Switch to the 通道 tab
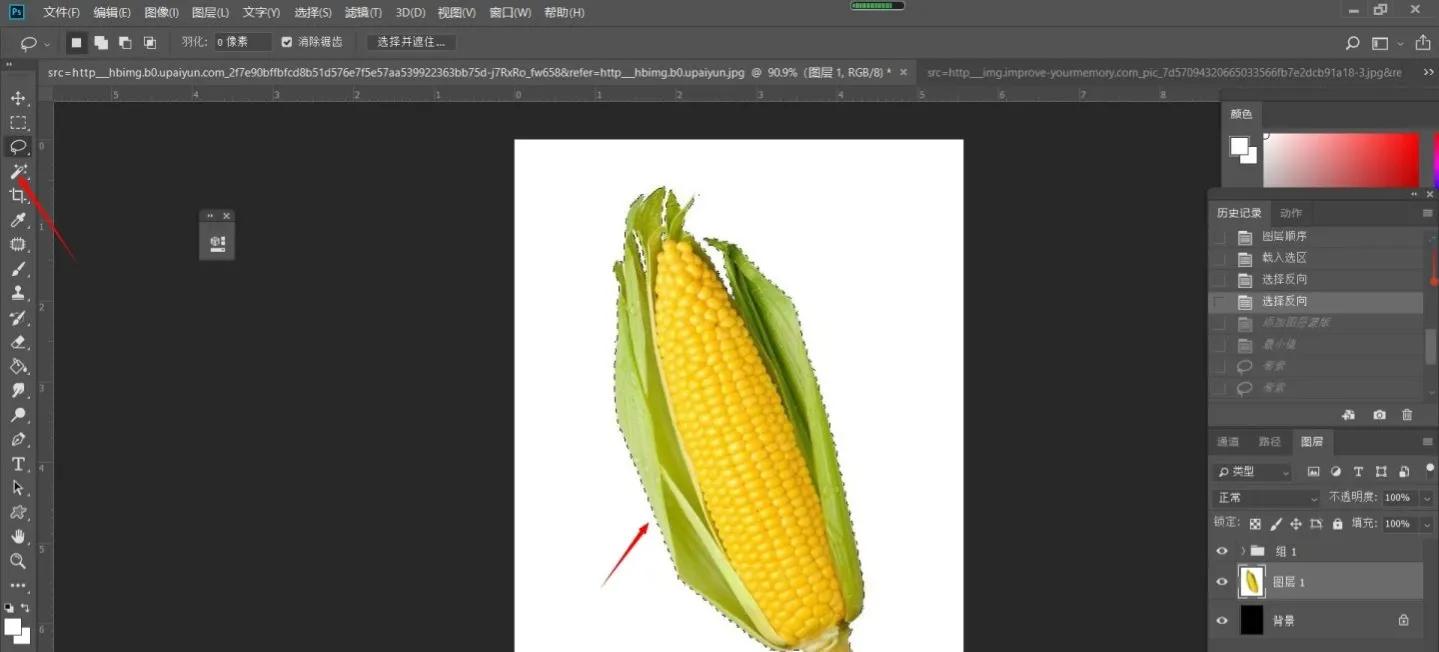This screenshot has width=1439, height=652. [1228, 441]
